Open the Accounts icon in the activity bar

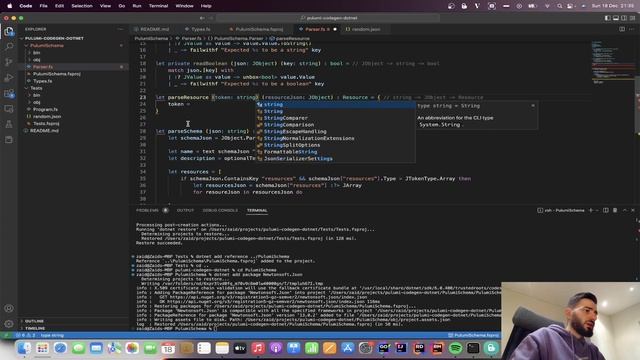tap(9, 309)
